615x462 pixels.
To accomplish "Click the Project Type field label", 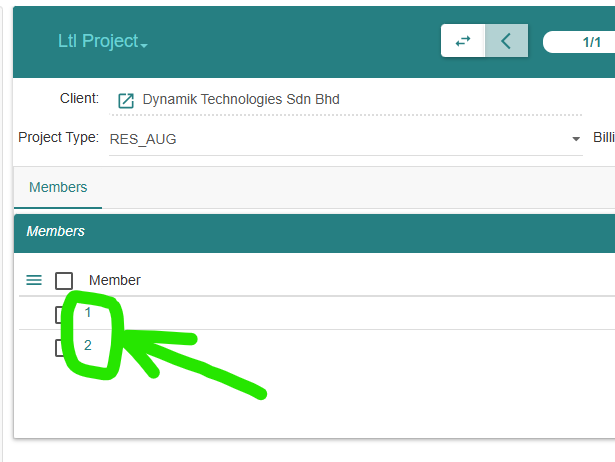I will tap(58, 137).
